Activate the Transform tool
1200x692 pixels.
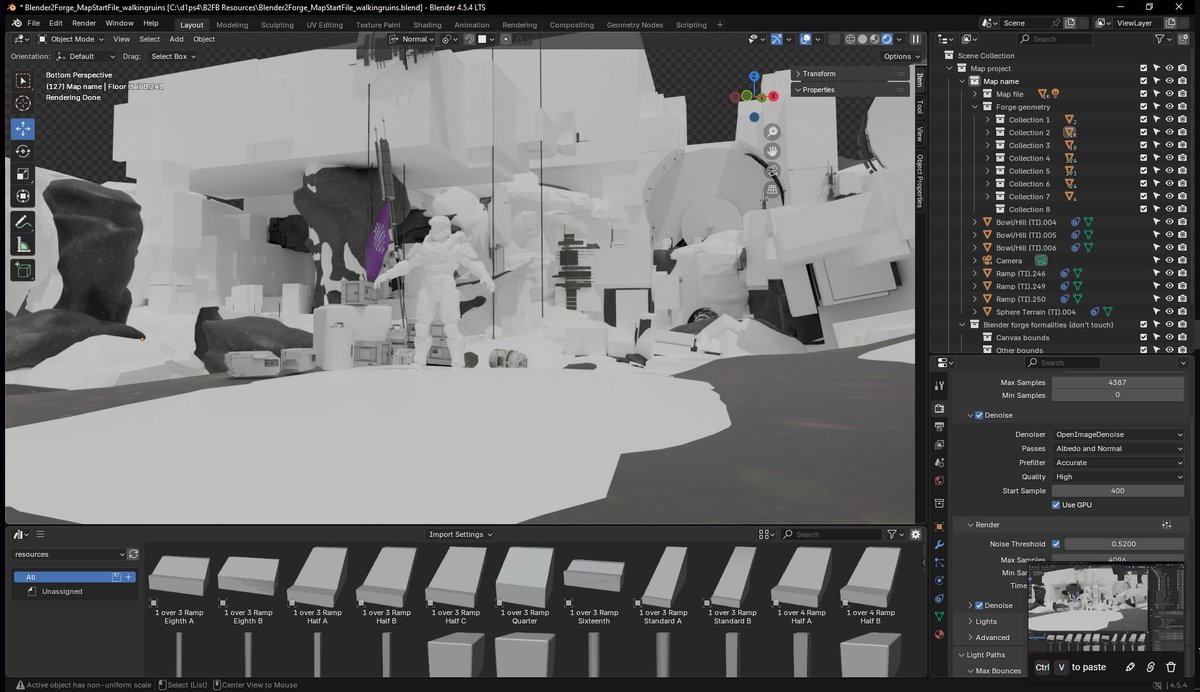[23, 196]
